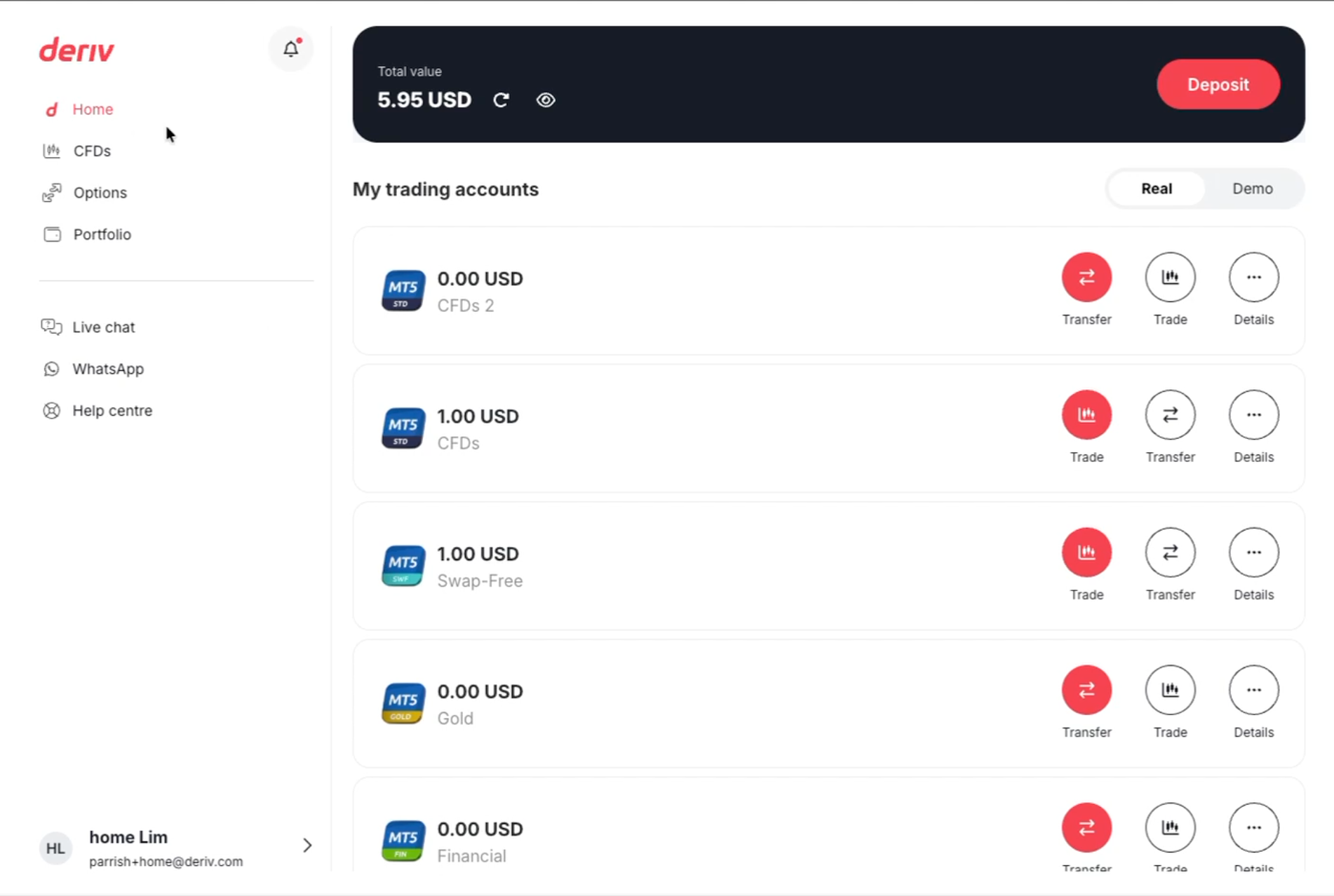The height and width of the screenshot is (896, 1334).
Task: Transfer funds for the Financial account
Action: tap(1086, 827)
